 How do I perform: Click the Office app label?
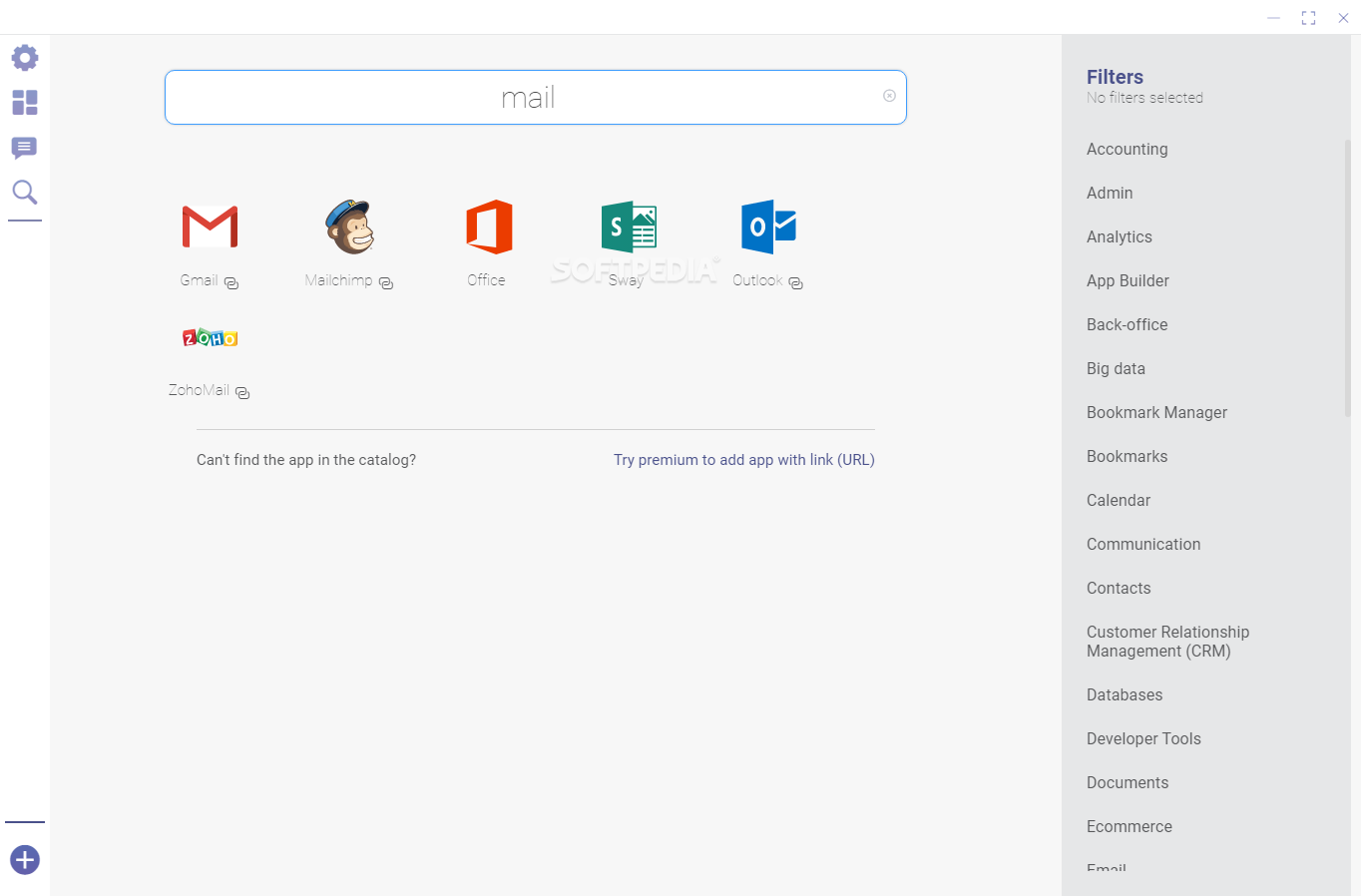click(x=486, y=280)
